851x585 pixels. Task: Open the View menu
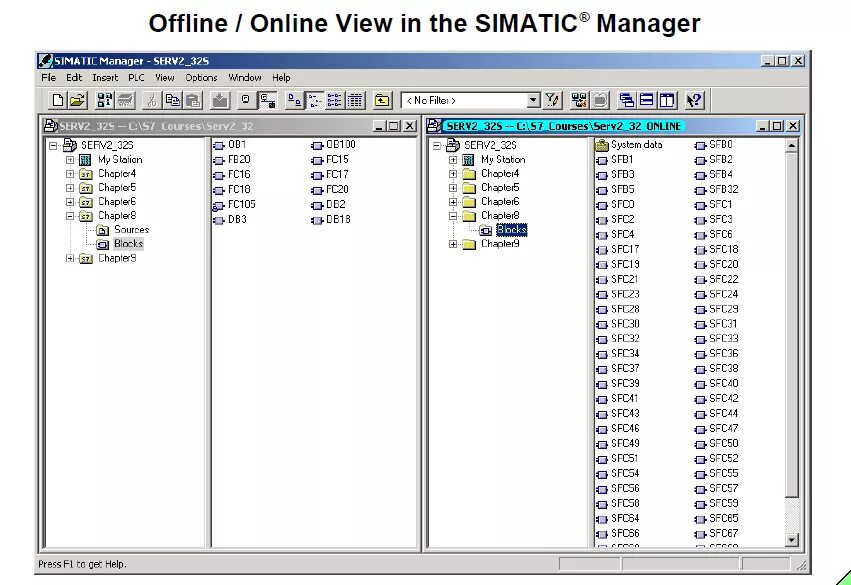[164, 78]
